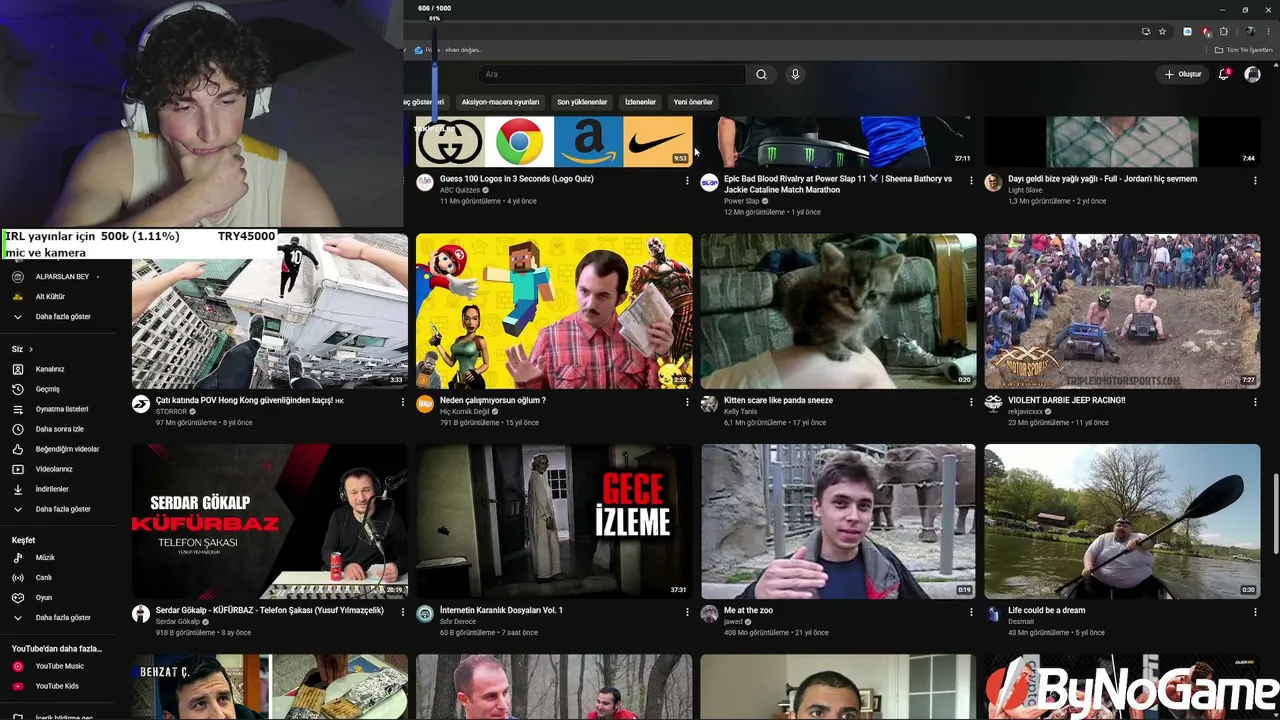
Task: Open the Chrome three-dot menu
Action: (1268, 31)
